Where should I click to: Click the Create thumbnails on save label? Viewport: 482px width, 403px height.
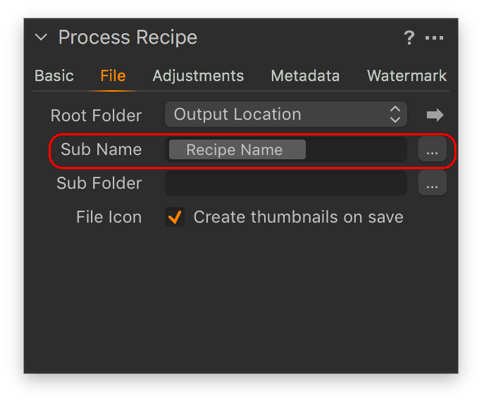pos(298,217)
